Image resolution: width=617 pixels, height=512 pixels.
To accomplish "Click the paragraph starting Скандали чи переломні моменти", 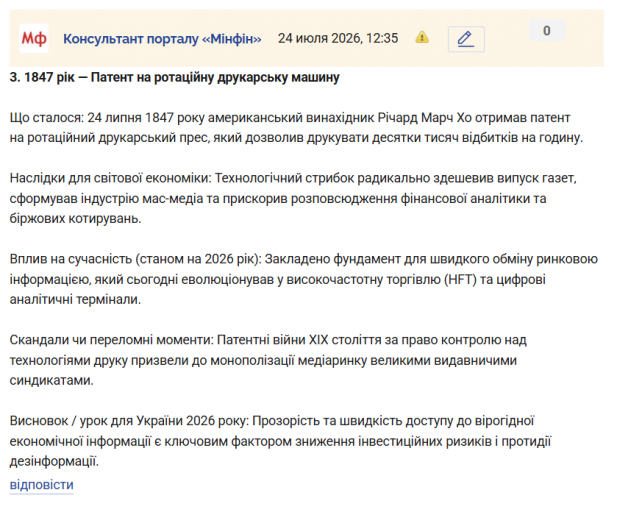I will tap(268, 360).
